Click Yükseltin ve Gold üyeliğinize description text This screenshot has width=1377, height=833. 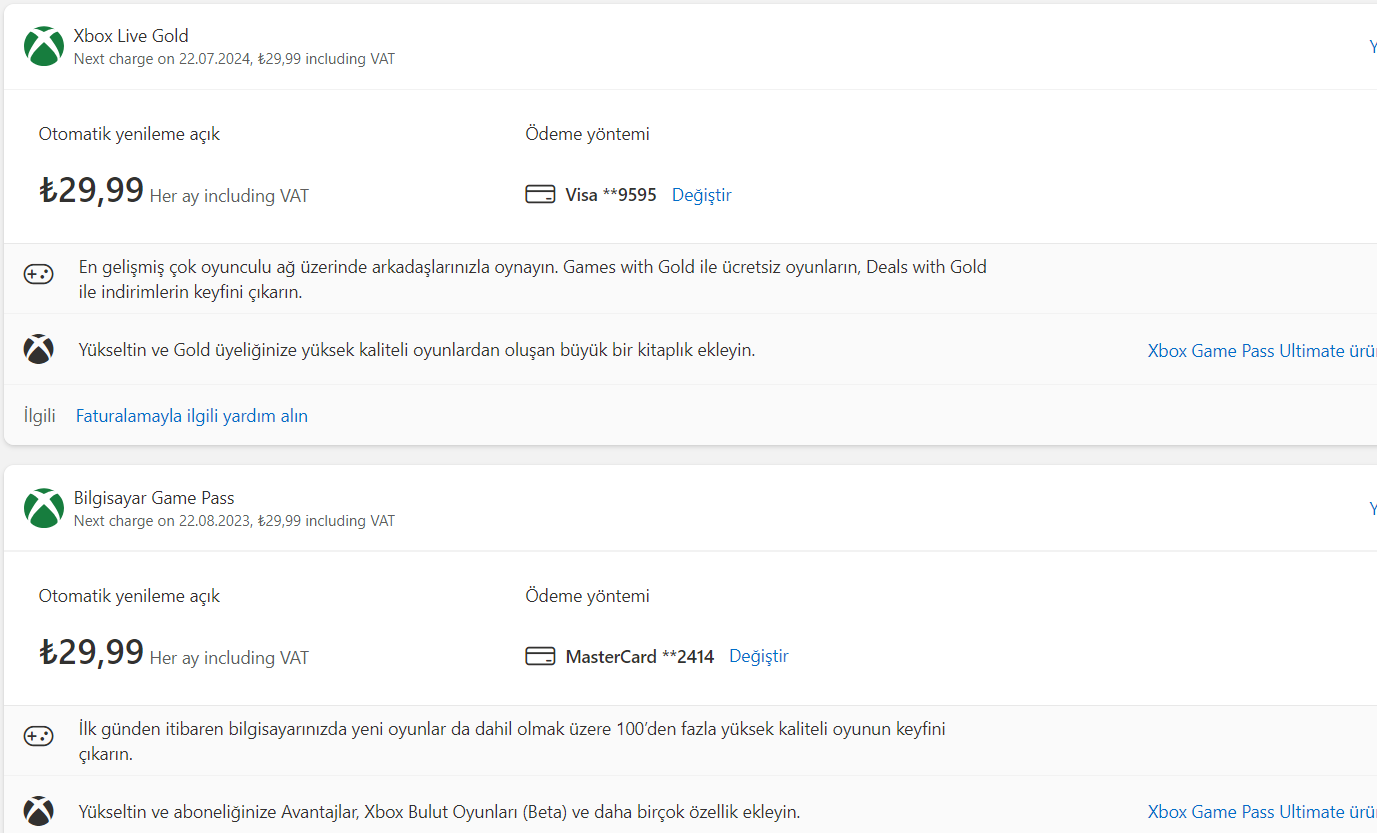[417, 350]
